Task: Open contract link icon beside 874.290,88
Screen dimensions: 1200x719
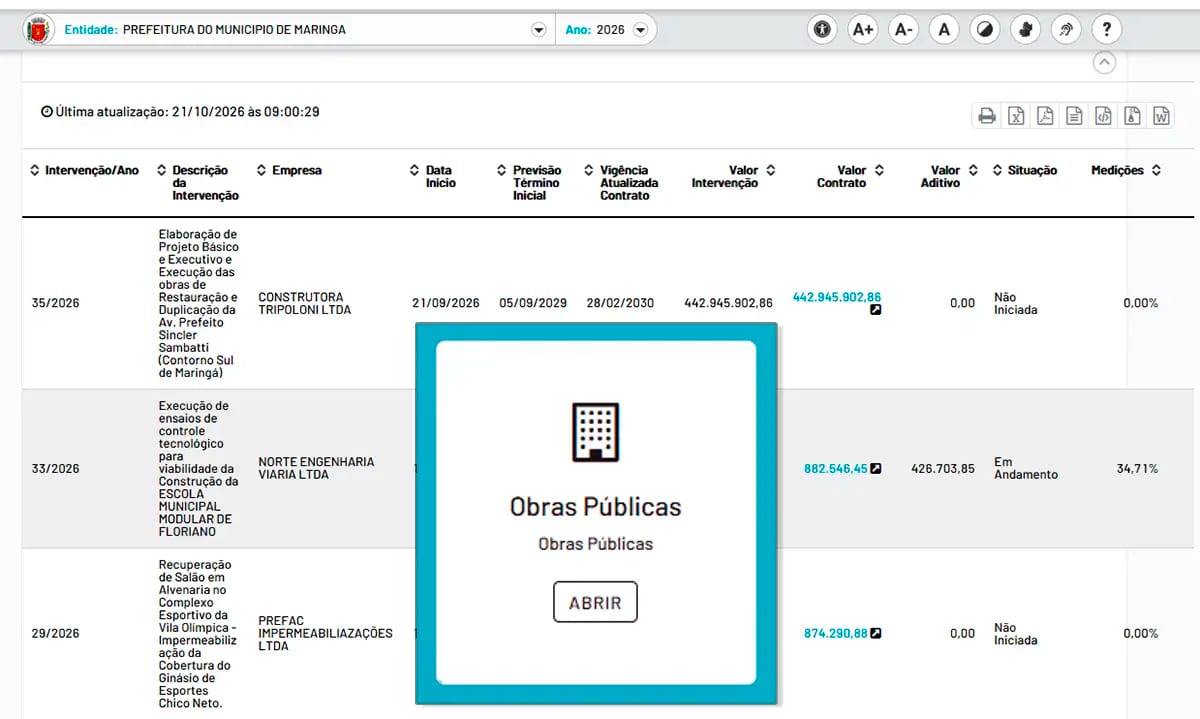Action: click(x=876, y=633)
